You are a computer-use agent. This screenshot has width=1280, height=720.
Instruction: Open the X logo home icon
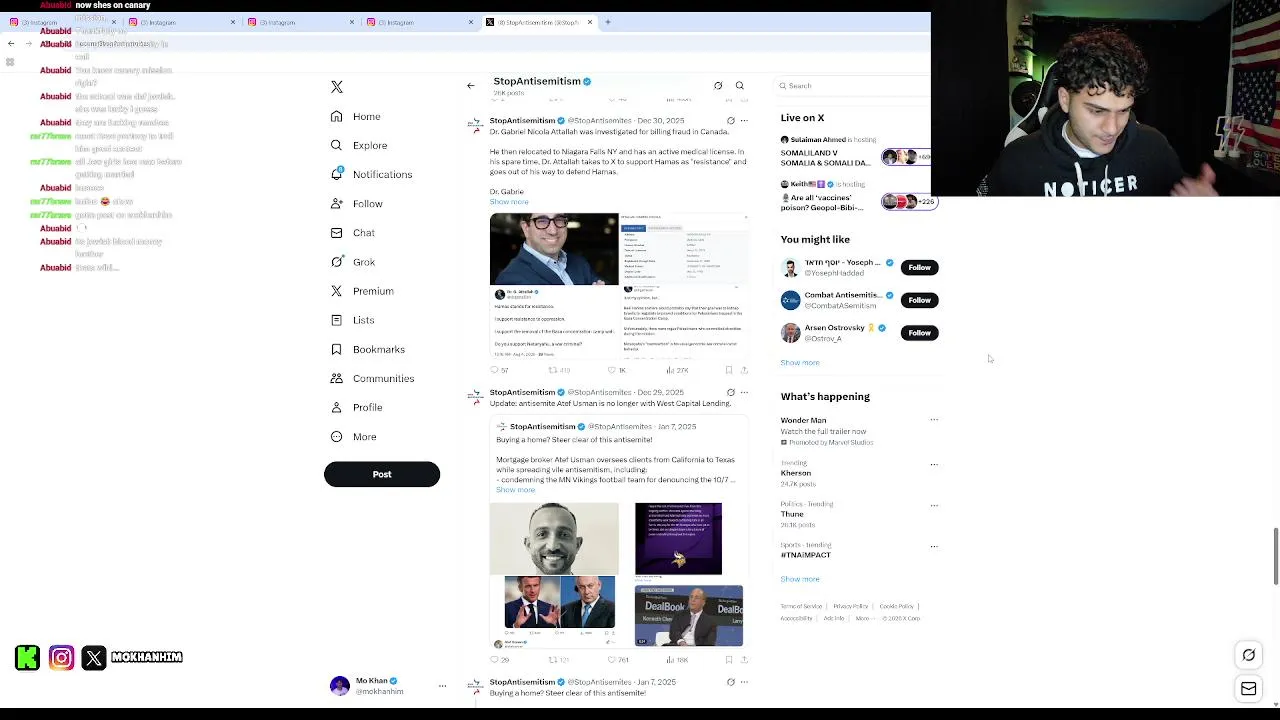click(337, 87)
